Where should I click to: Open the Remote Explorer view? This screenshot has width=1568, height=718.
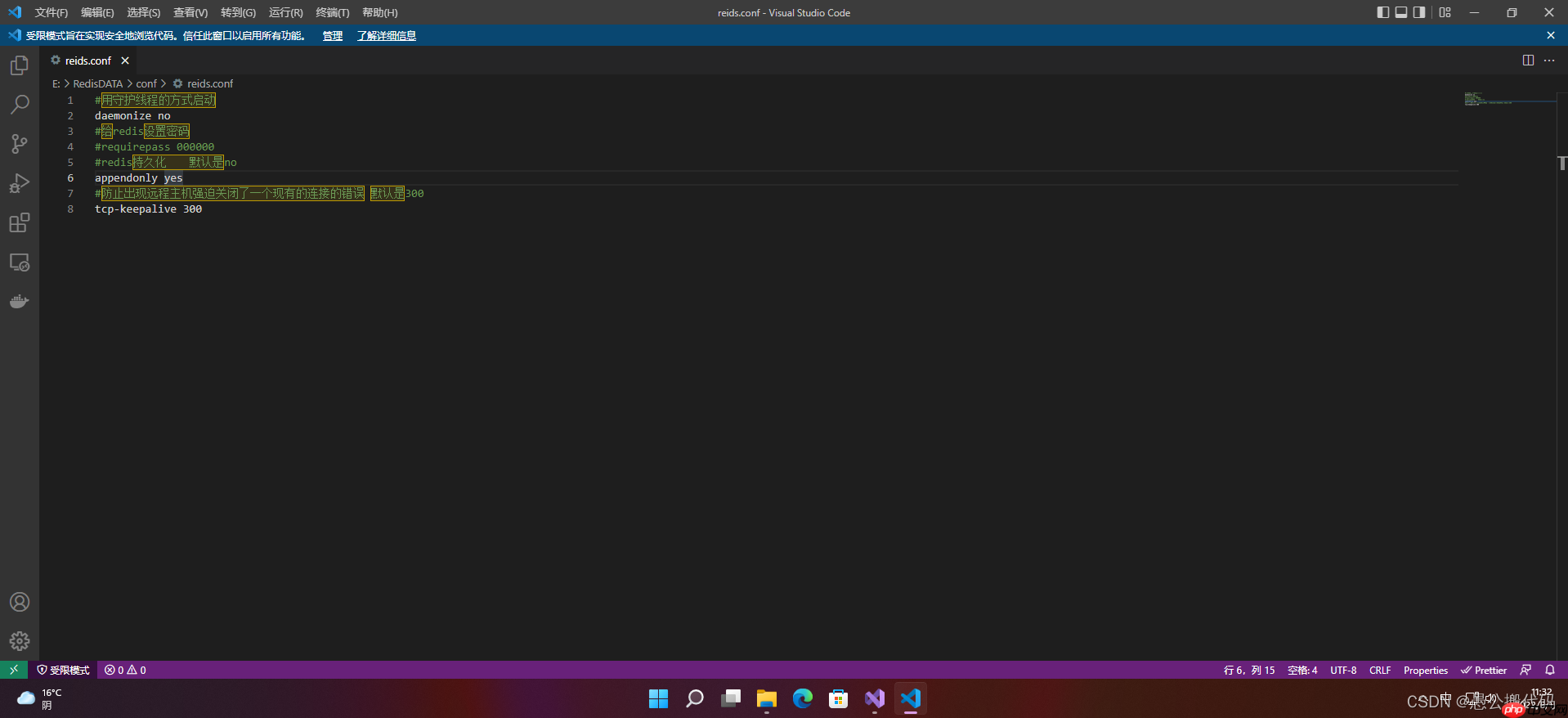pyautogui.click(x=20, y=263)
